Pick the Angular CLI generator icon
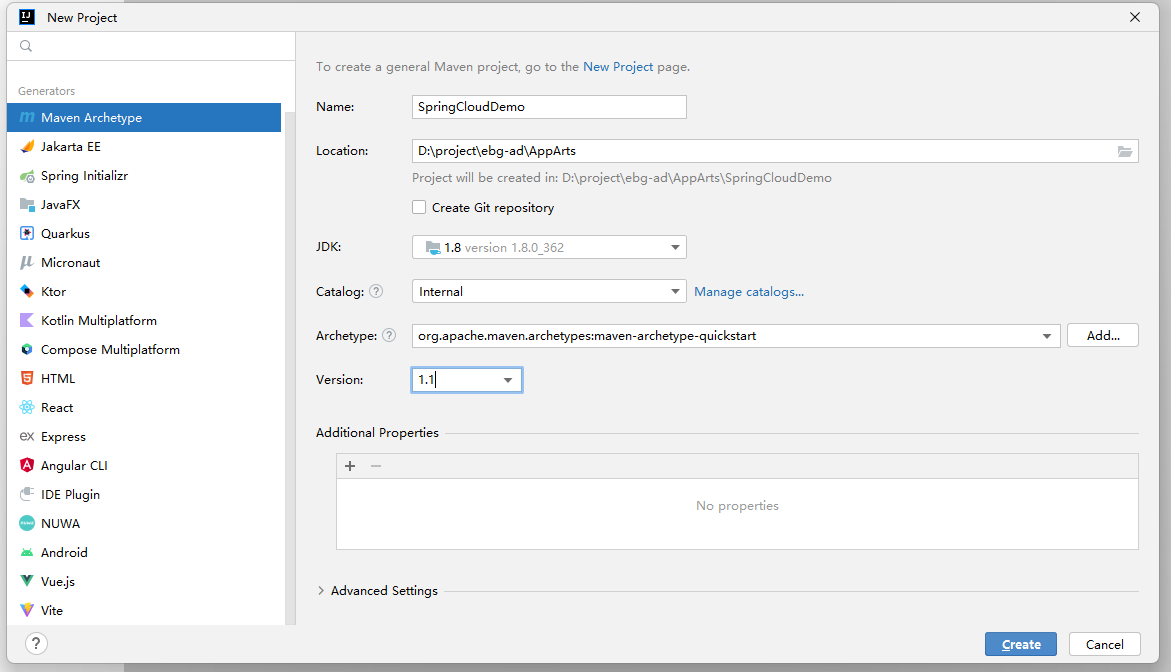This screenshot has width=1171, height=672. 27,466
